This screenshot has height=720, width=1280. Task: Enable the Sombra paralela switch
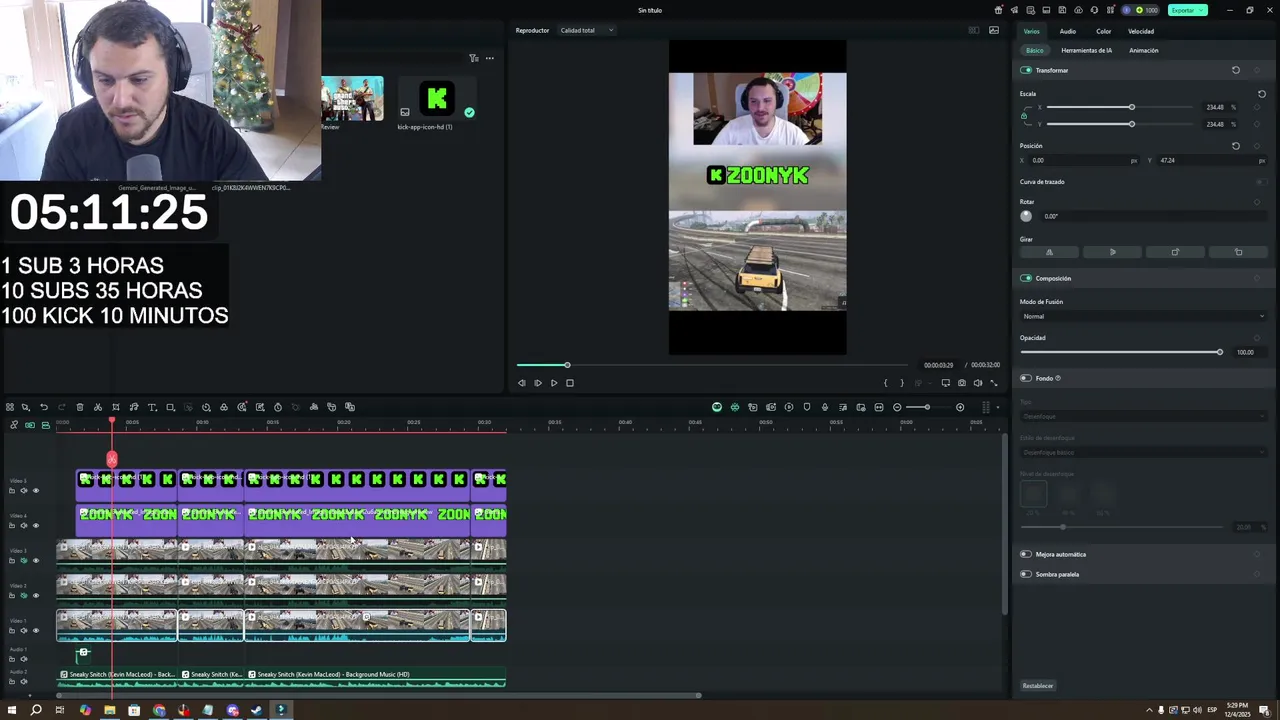click(x=1026, y=574)
